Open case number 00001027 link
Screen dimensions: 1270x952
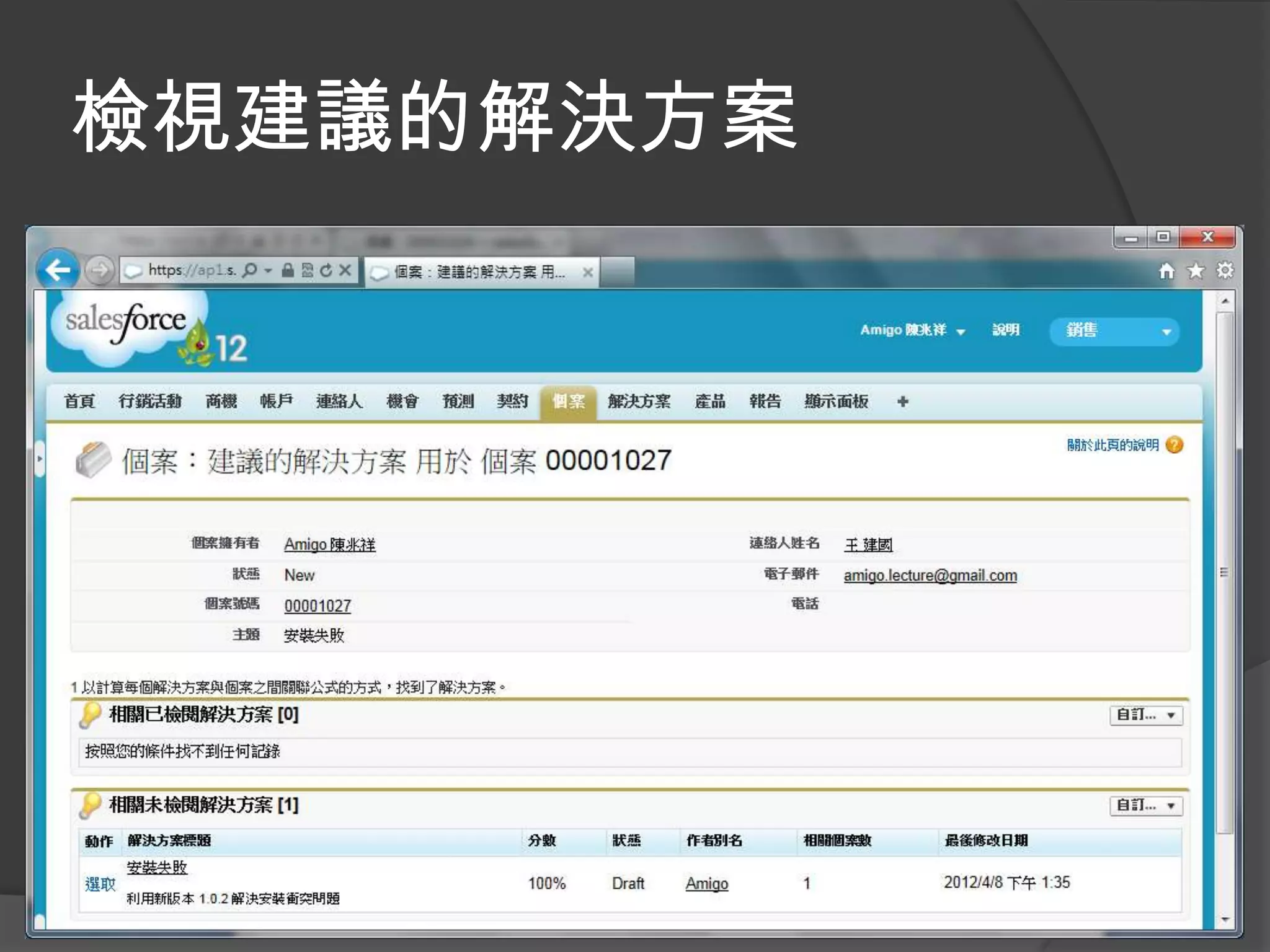(x=317, y=606)
